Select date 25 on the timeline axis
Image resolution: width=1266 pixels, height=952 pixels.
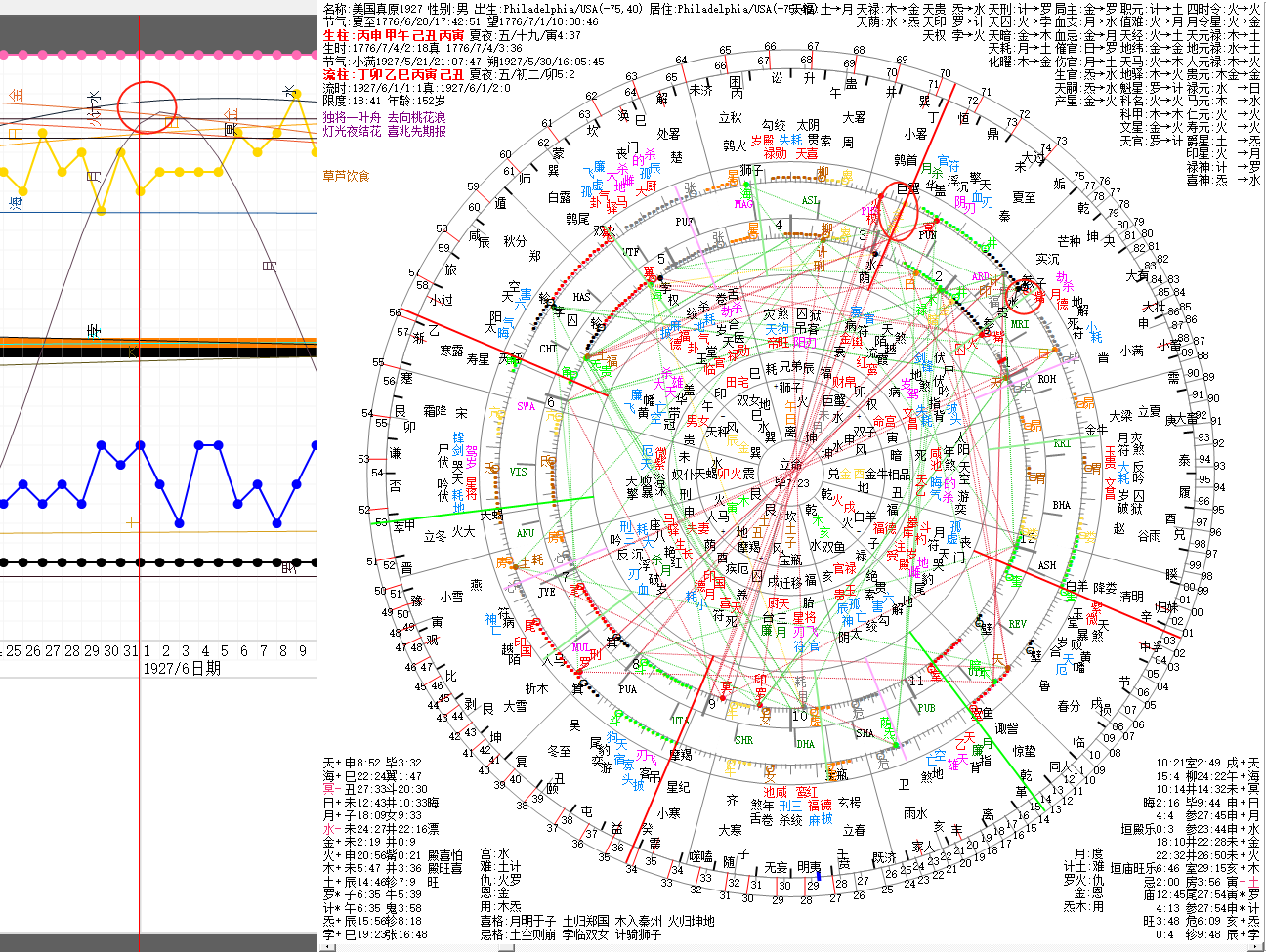(x=14, y=650)
